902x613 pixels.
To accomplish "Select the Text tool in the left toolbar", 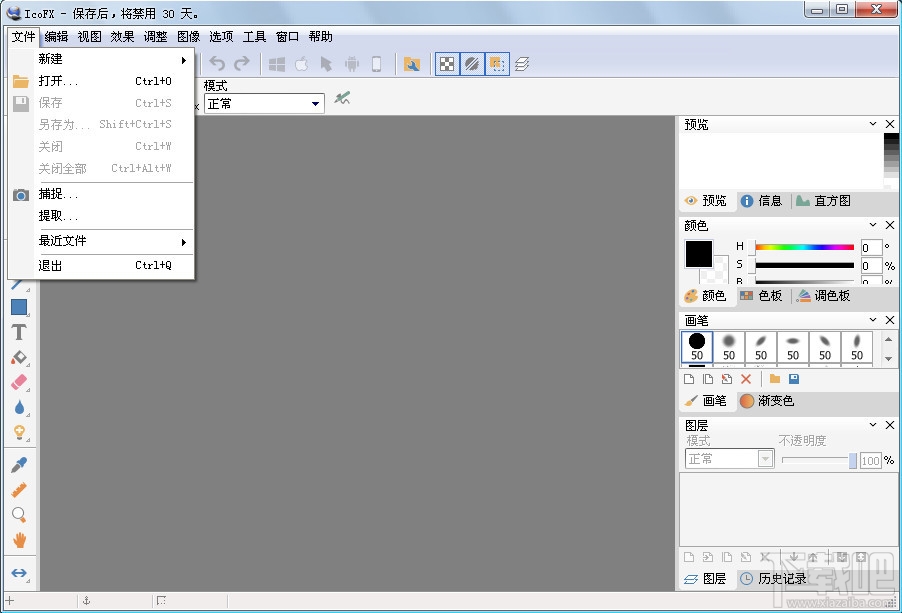I will coord(19,332).
